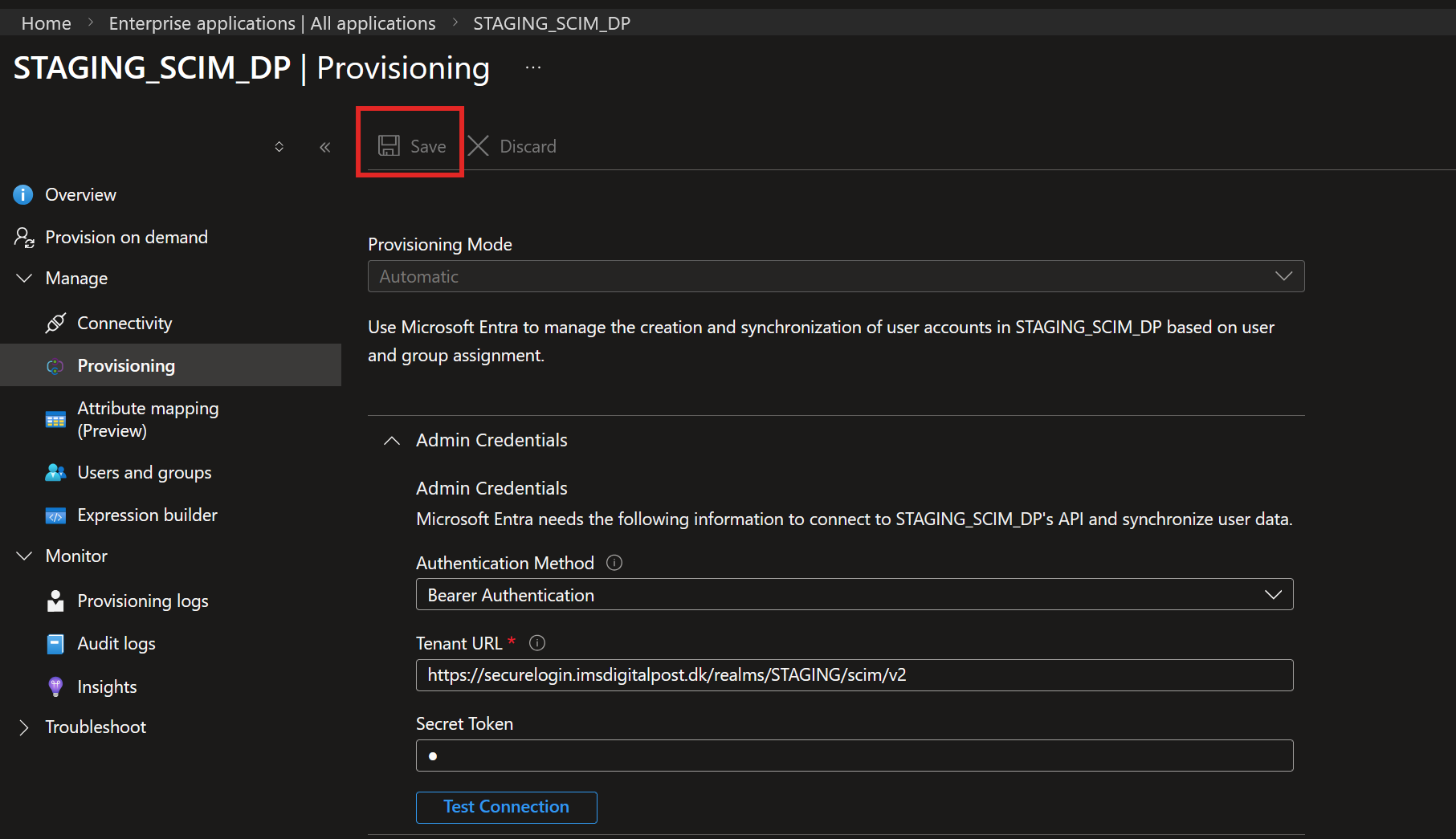Click the up-down sort arrows icon
1456x839 pixels.
279,147
